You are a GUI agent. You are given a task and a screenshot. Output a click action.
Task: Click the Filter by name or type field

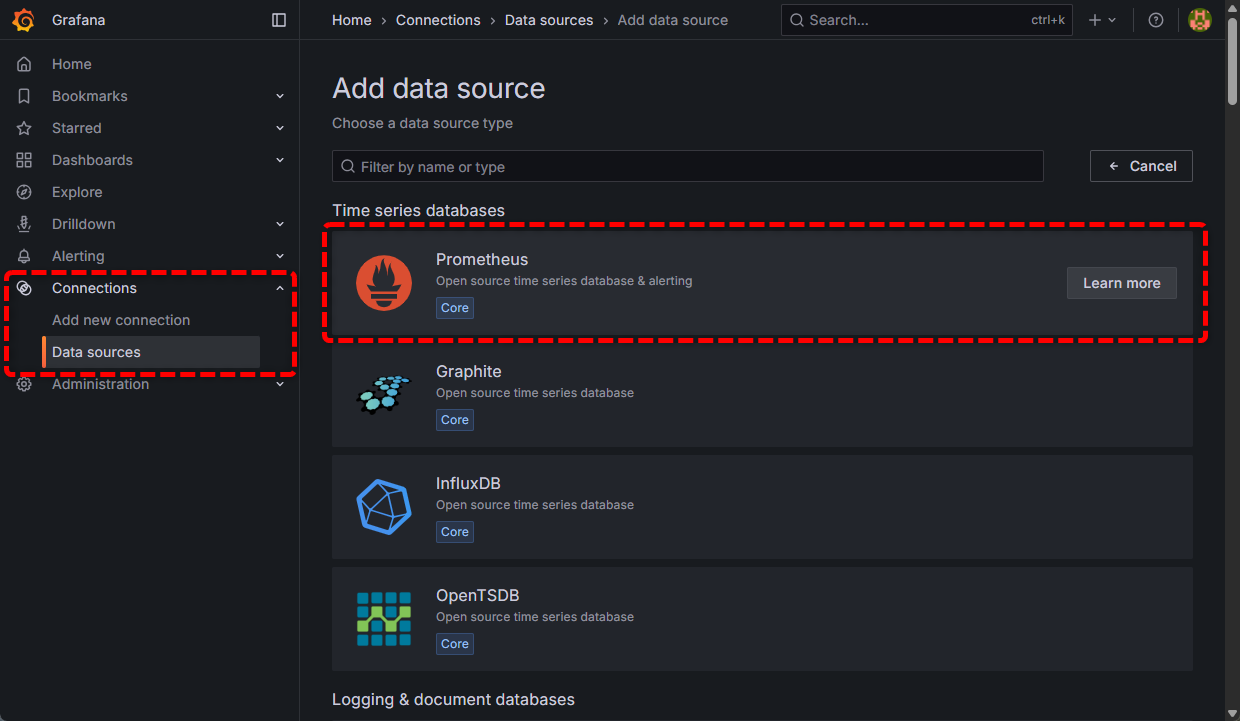688,166
